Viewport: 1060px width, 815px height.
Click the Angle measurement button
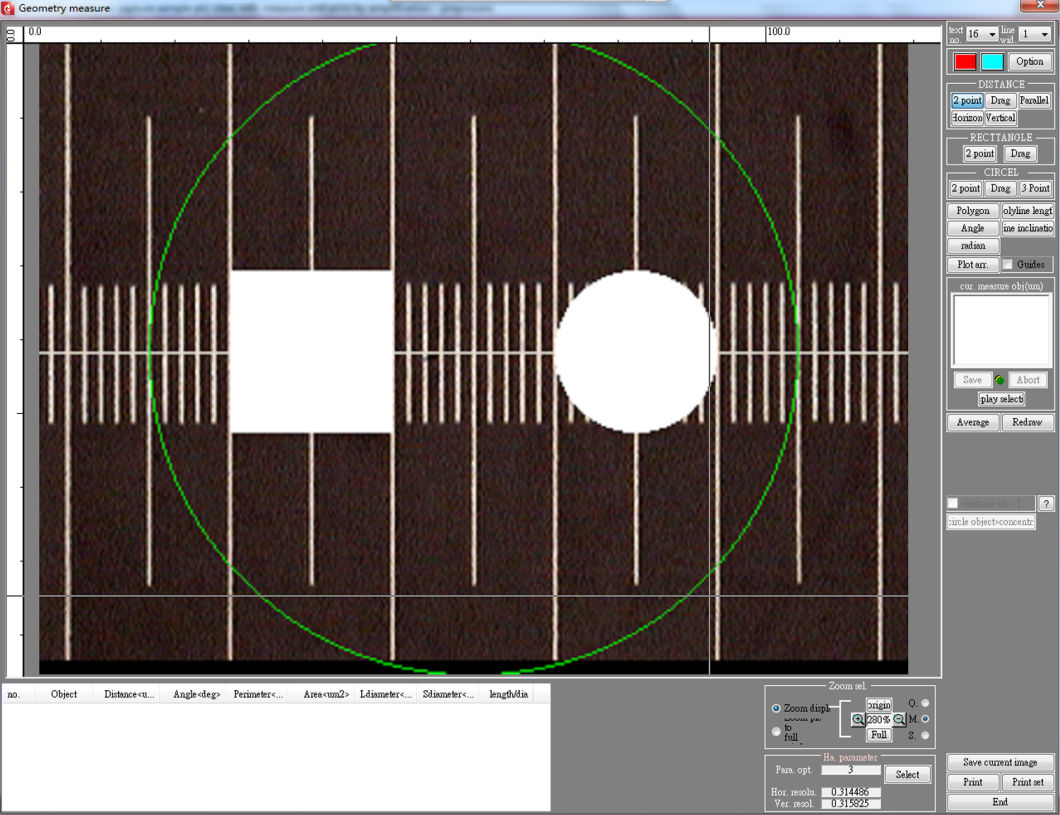[x=973, y=228]
